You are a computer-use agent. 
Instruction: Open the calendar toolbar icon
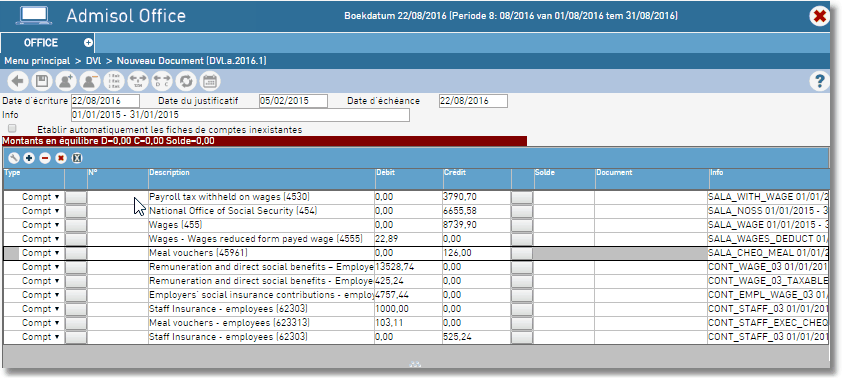click(210, 82)
